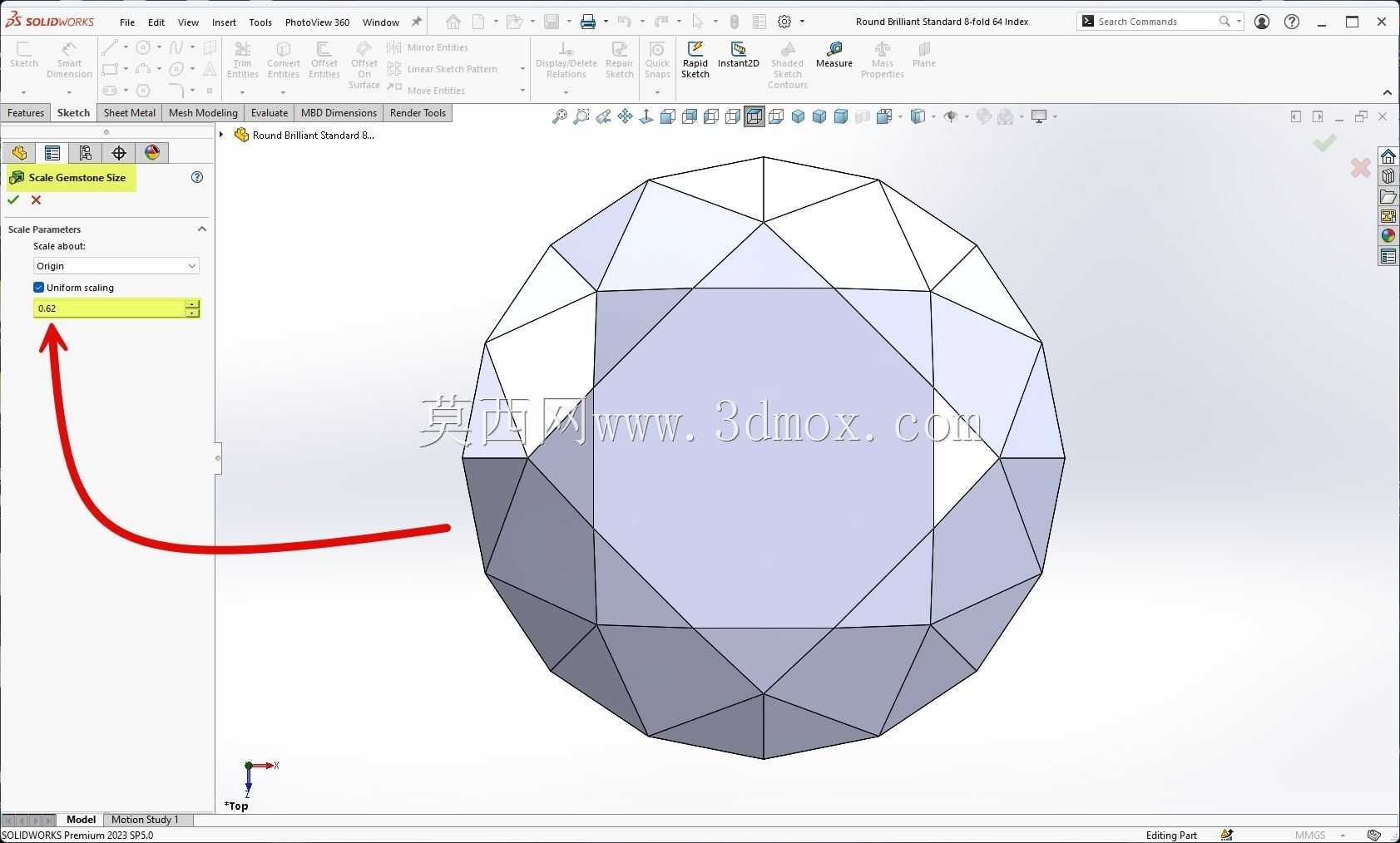Open Move Entities dropdown arrow
This screenshot has width=1400, height=843.
pos(522,91)
